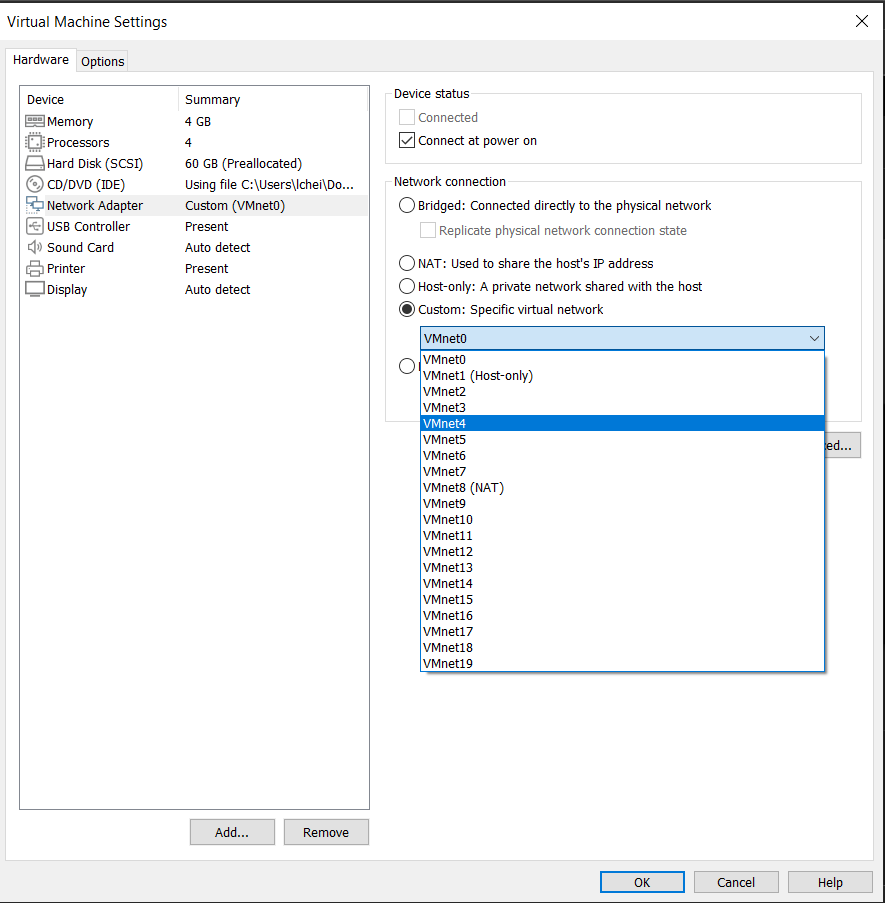Image resolution: width=885 pixels, height=903 pixels.
Task: Pick VMnet15 from the dropdown list
Action: (x=622, y=600)
